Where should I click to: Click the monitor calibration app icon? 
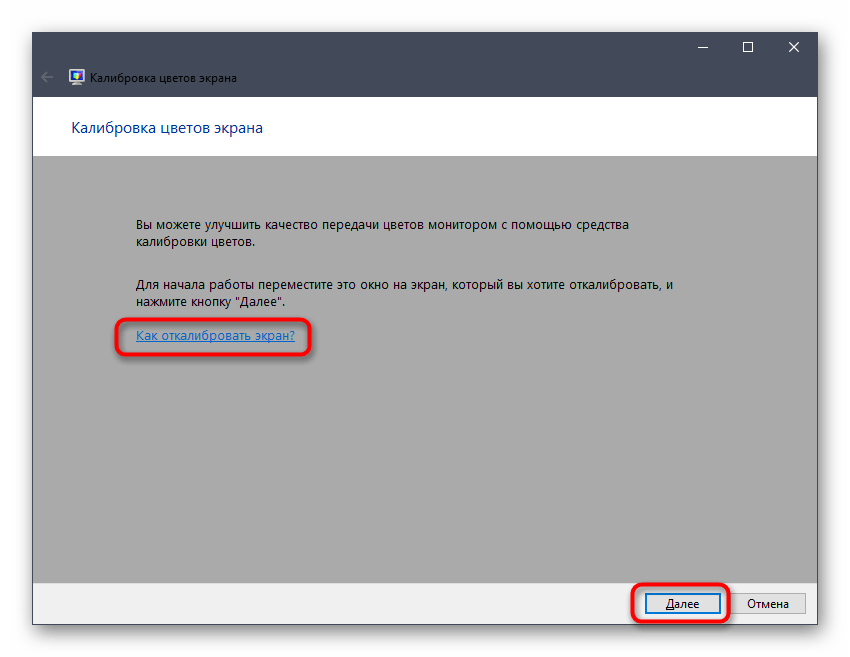click(76, 77)
